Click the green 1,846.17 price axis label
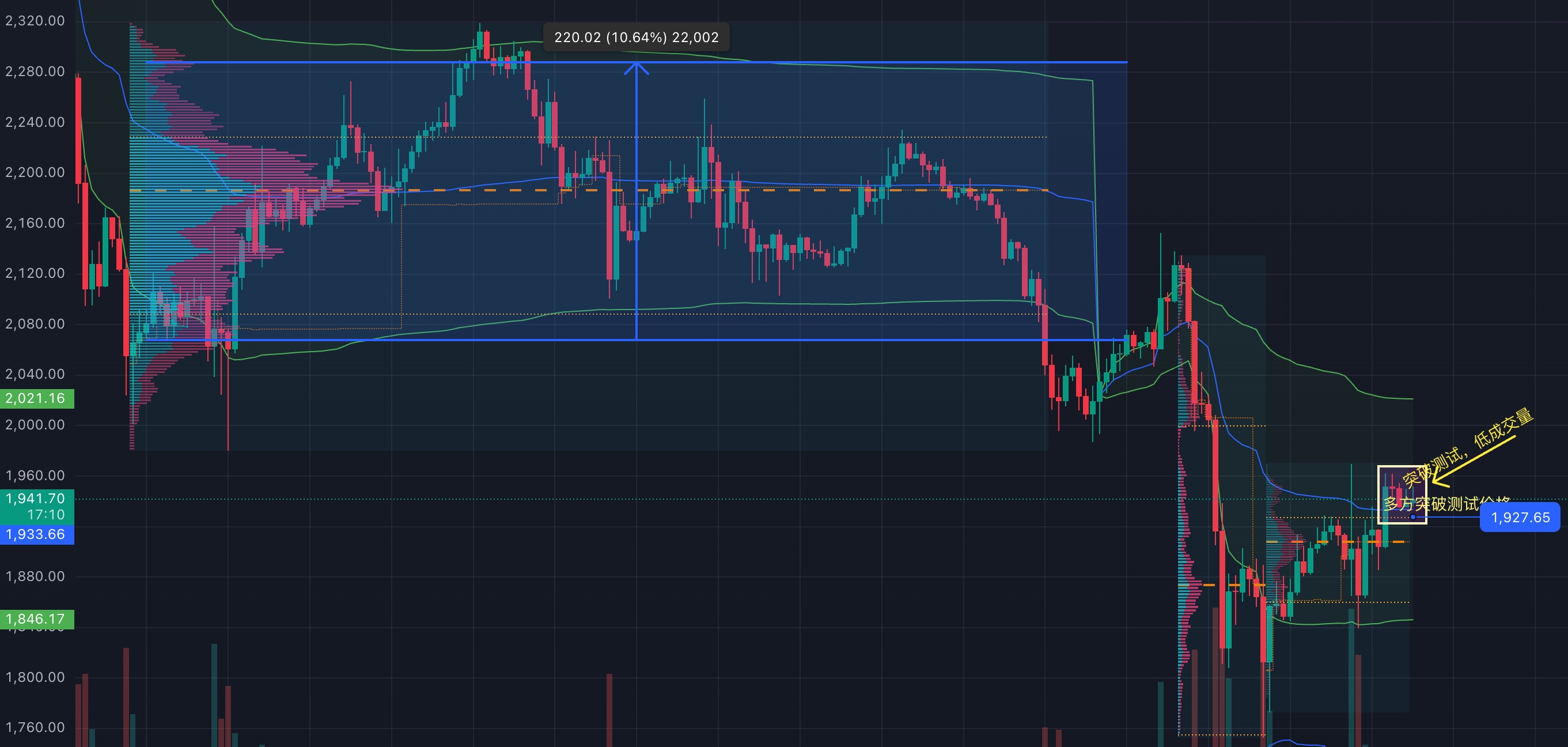The width and height of the screenshot is (1568, 747). coord(36,619)
